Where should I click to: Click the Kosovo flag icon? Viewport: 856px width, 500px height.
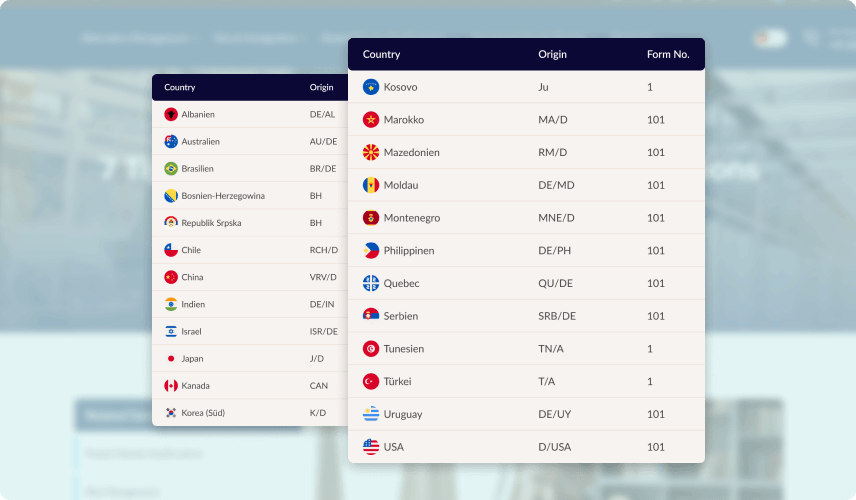(x=371, y=87)
